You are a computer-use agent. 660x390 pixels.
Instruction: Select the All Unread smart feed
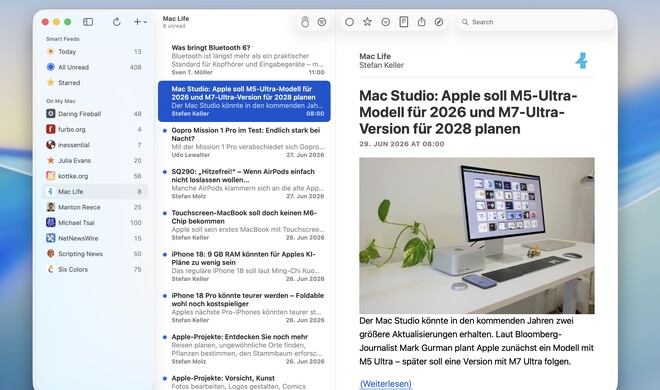click(x=95, y=67)
